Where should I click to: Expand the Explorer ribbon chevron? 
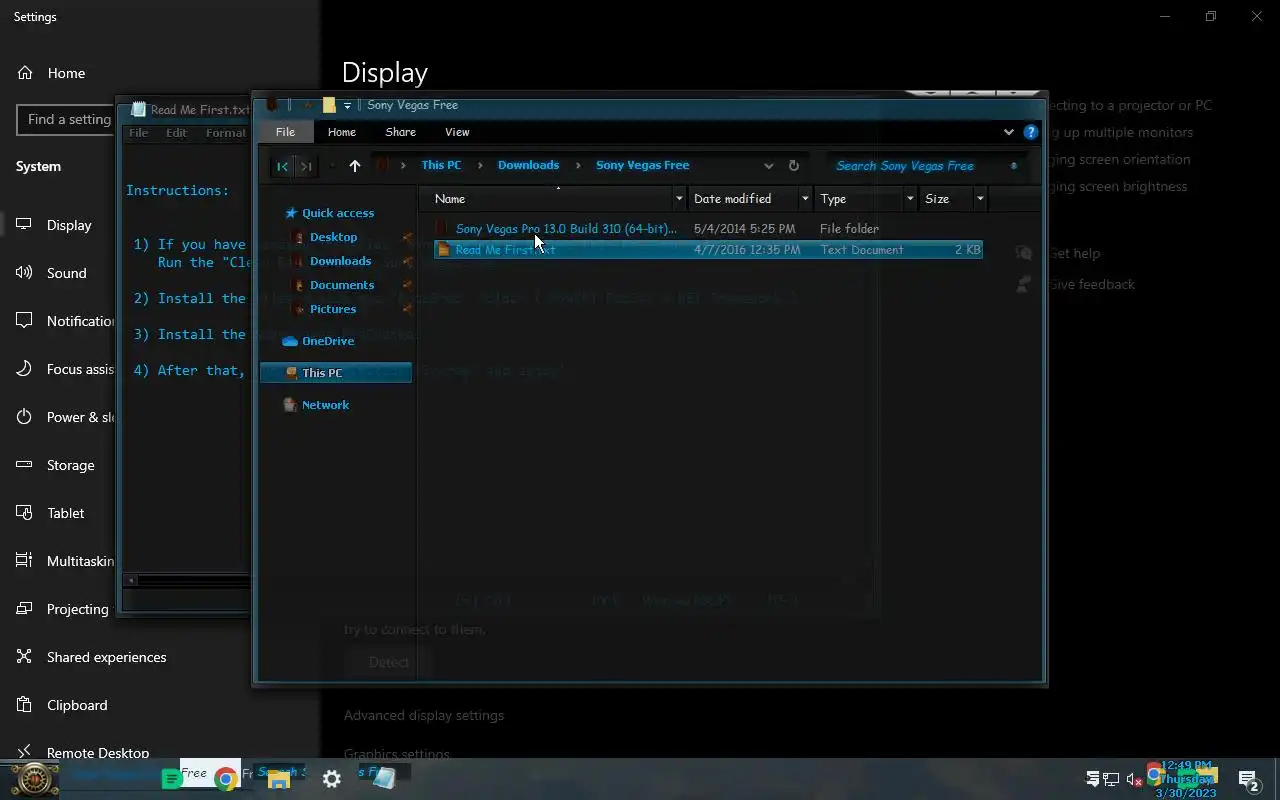point(1008,132)
